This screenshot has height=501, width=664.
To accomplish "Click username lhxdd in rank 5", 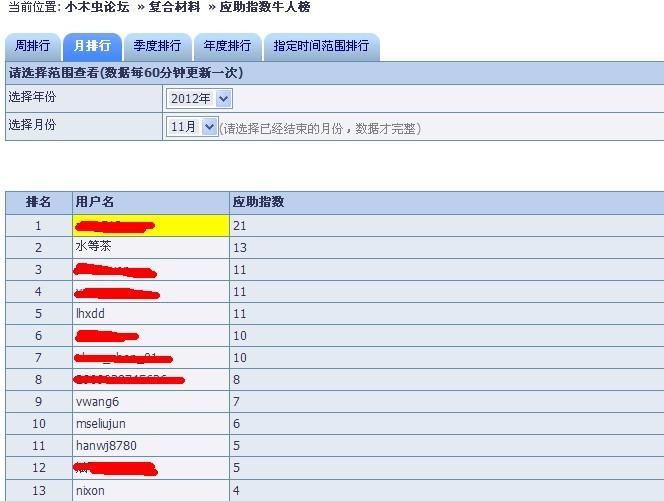I will [90, 313].
